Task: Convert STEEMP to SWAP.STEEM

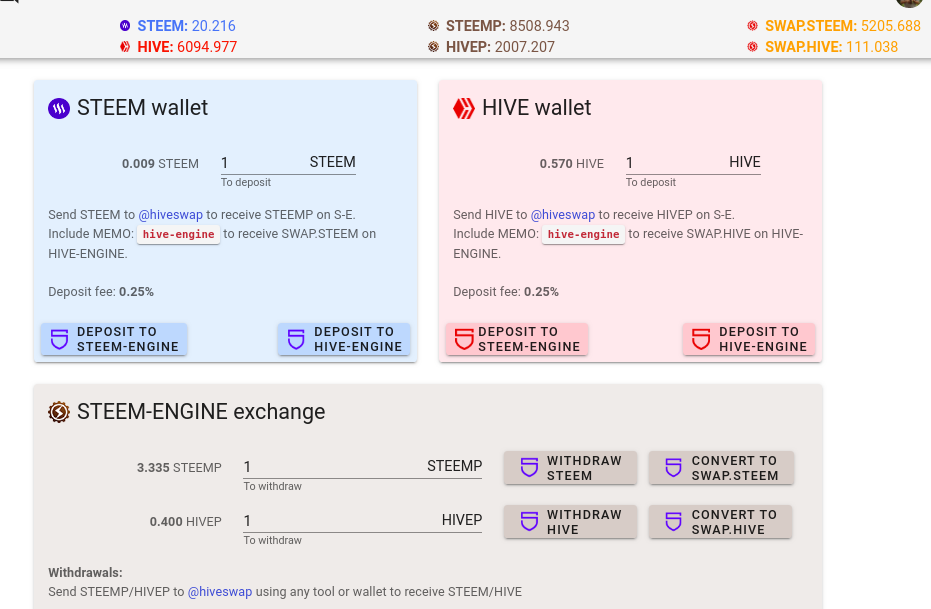Action: pos(721,468)
